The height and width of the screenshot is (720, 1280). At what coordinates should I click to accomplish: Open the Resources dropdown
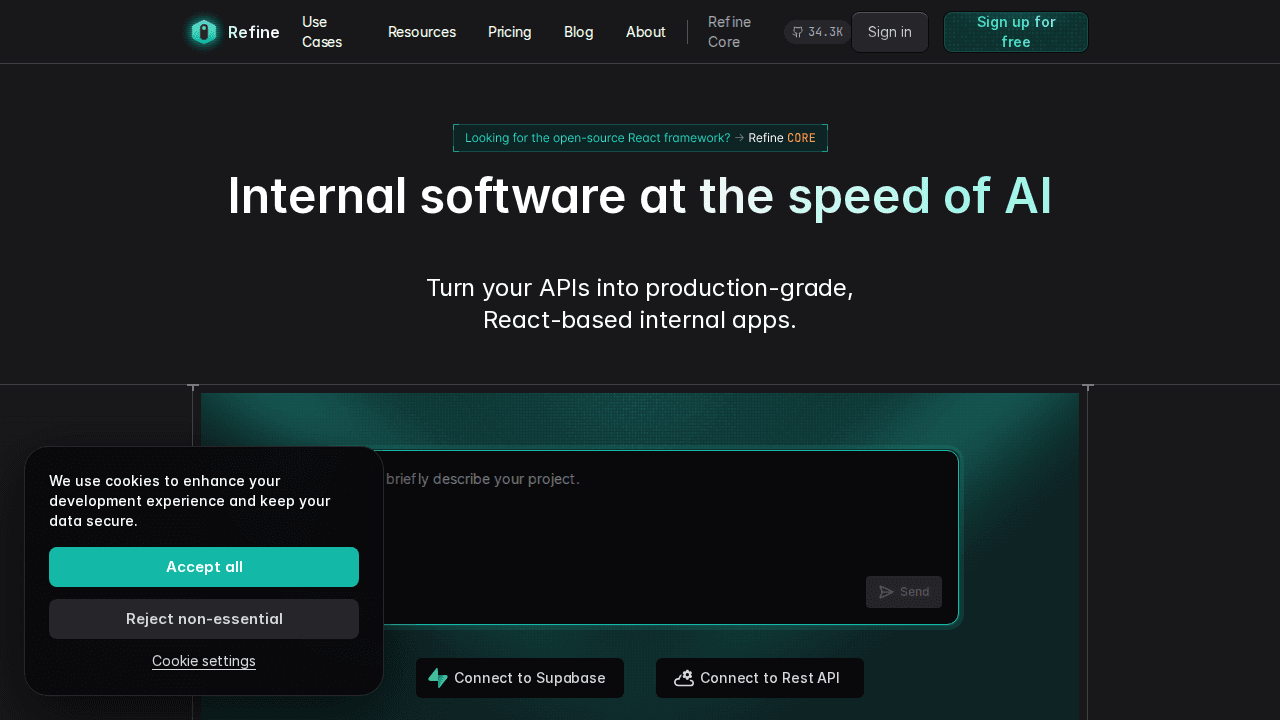coord(422,31)
